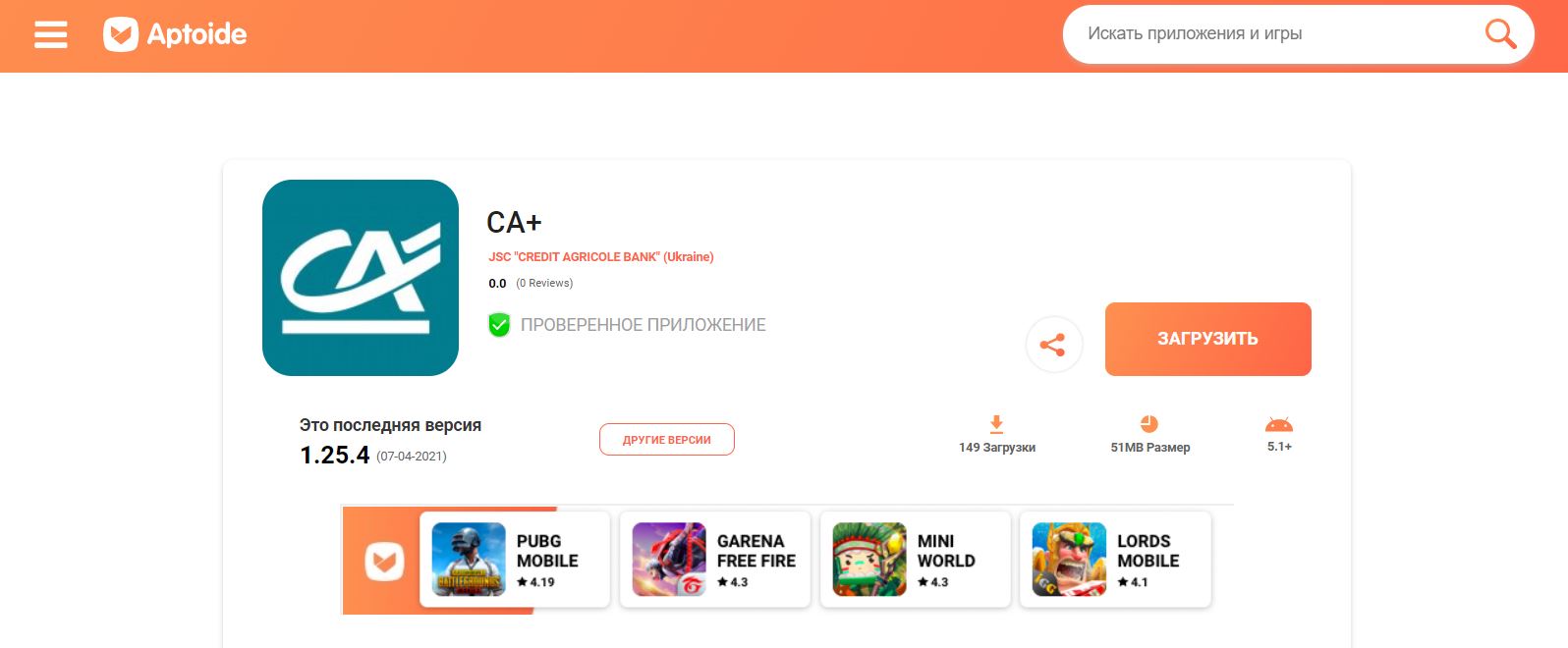Click the green verified shield icon

499,325
